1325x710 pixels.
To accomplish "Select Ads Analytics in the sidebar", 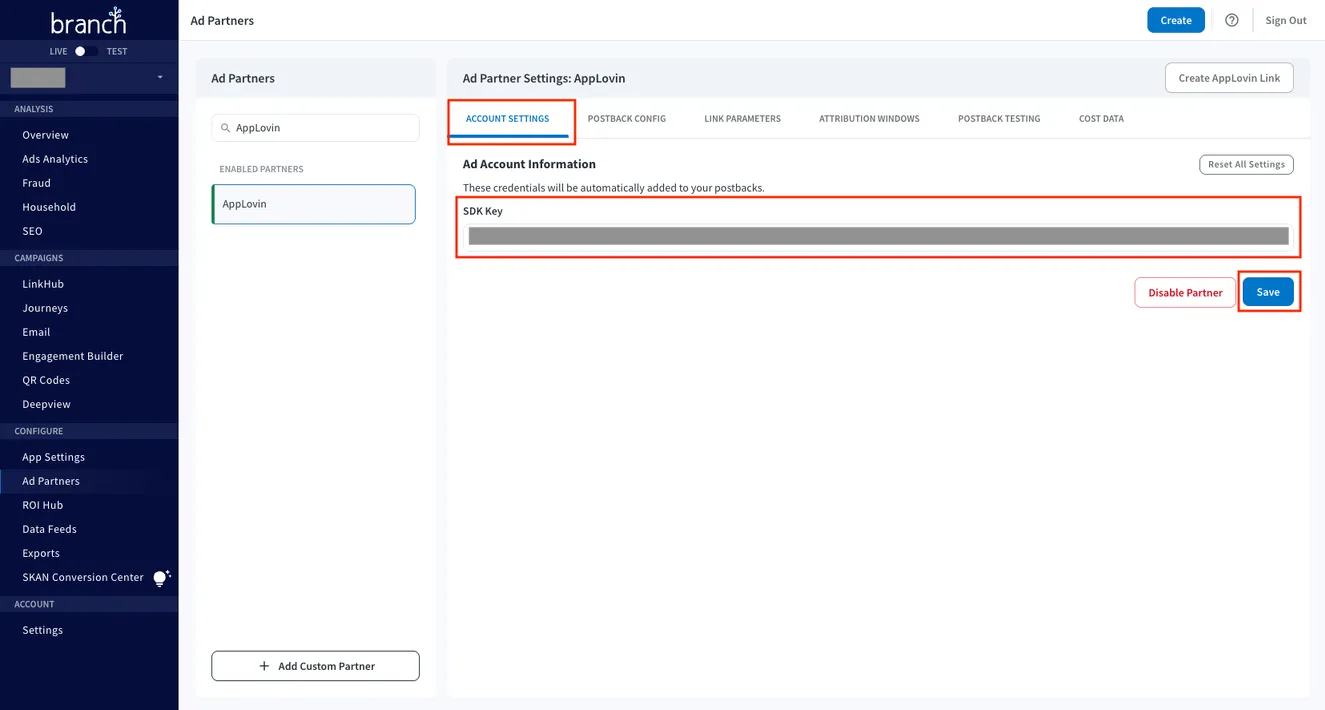I will [55, 158].
